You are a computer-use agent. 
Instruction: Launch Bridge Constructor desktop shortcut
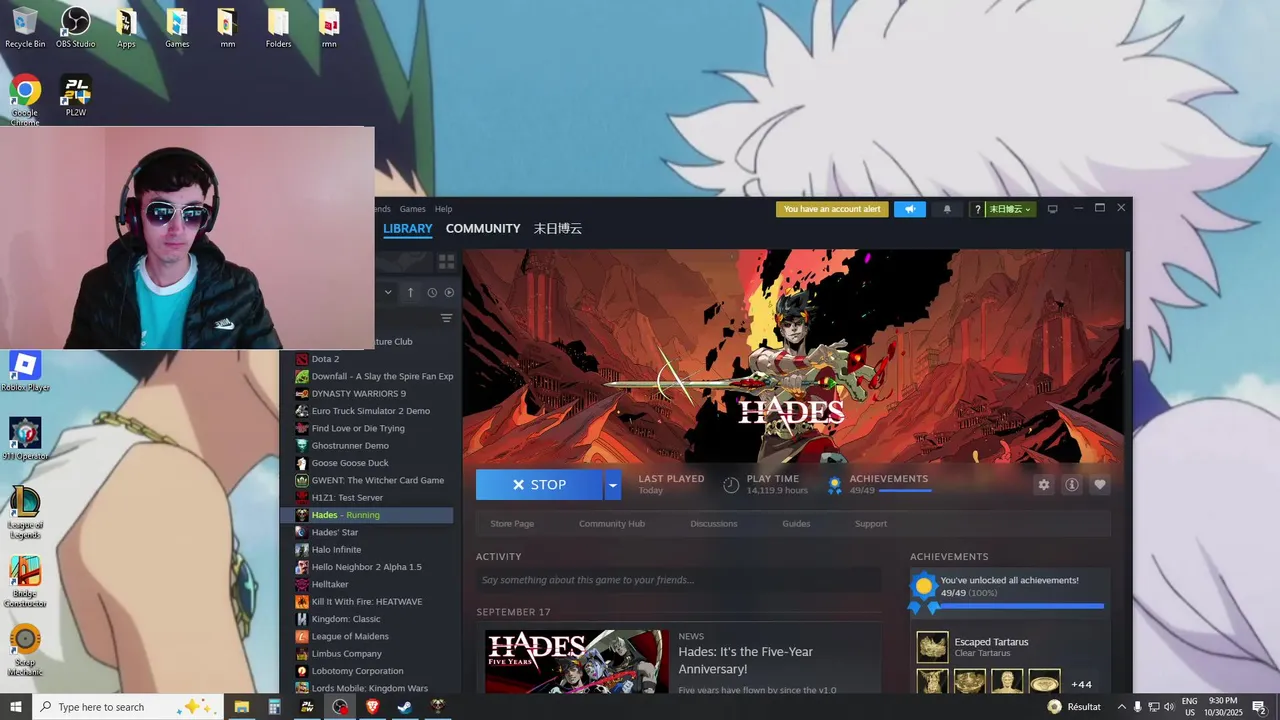click(25, 581)
